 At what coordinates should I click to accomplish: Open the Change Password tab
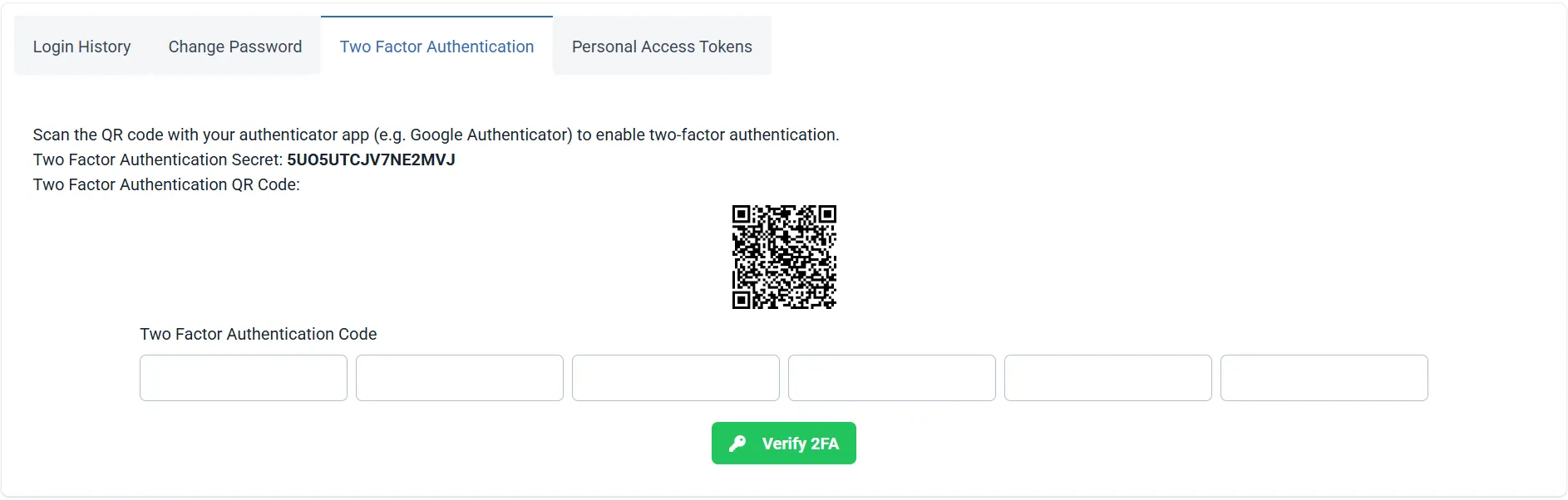pos(234,47)
